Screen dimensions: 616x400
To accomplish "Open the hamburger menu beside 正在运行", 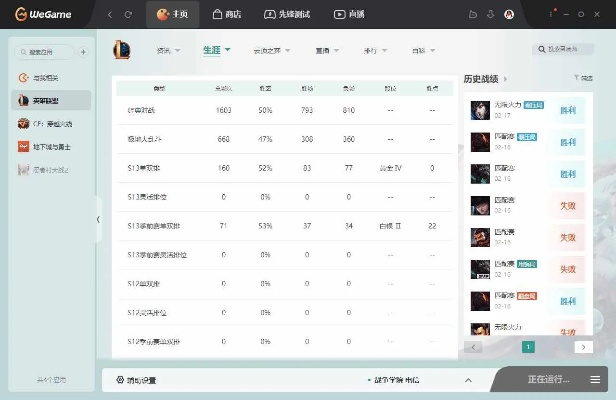I will (596, 380).
